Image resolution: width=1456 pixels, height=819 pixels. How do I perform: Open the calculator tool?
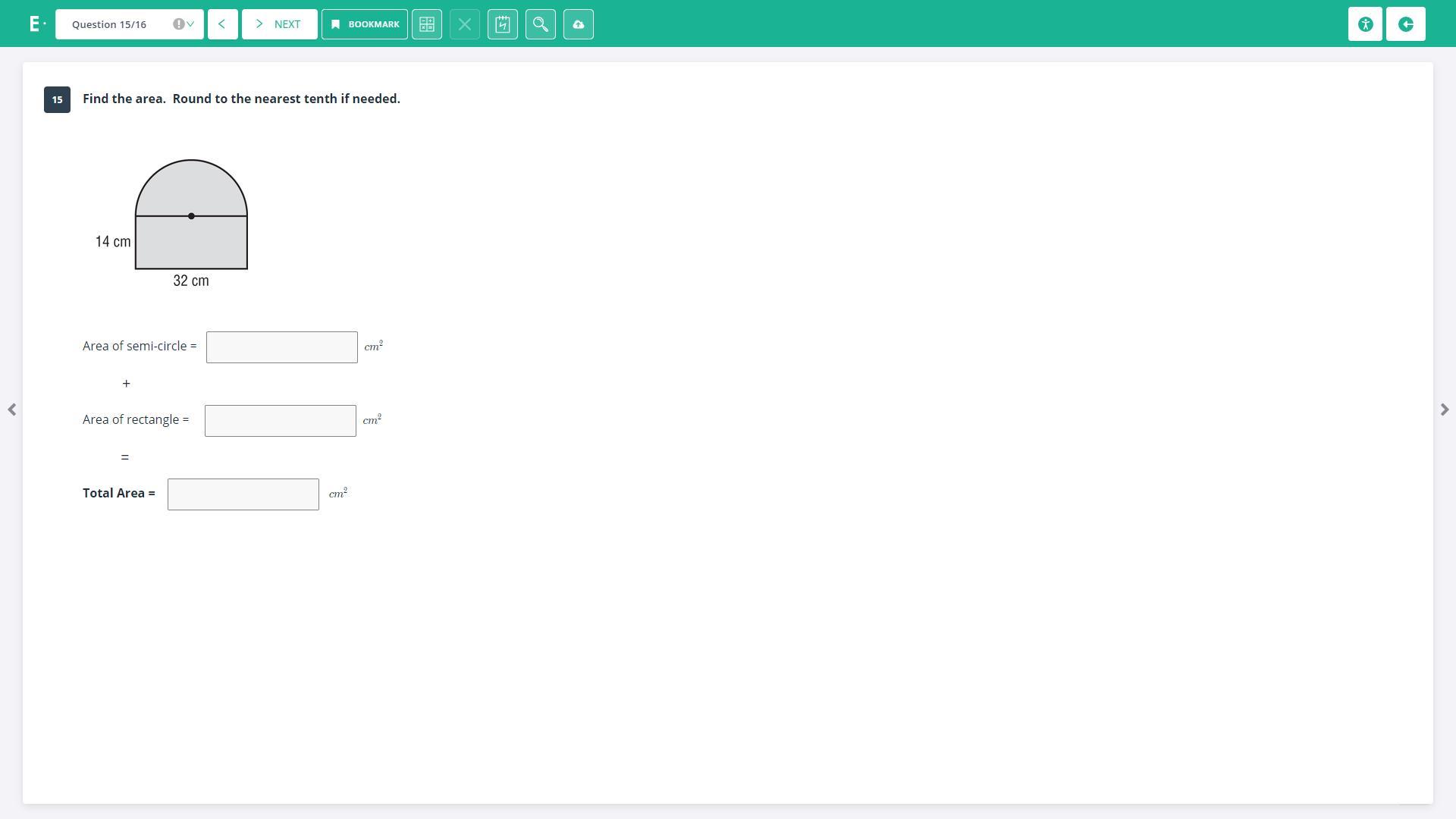(427, 24)
